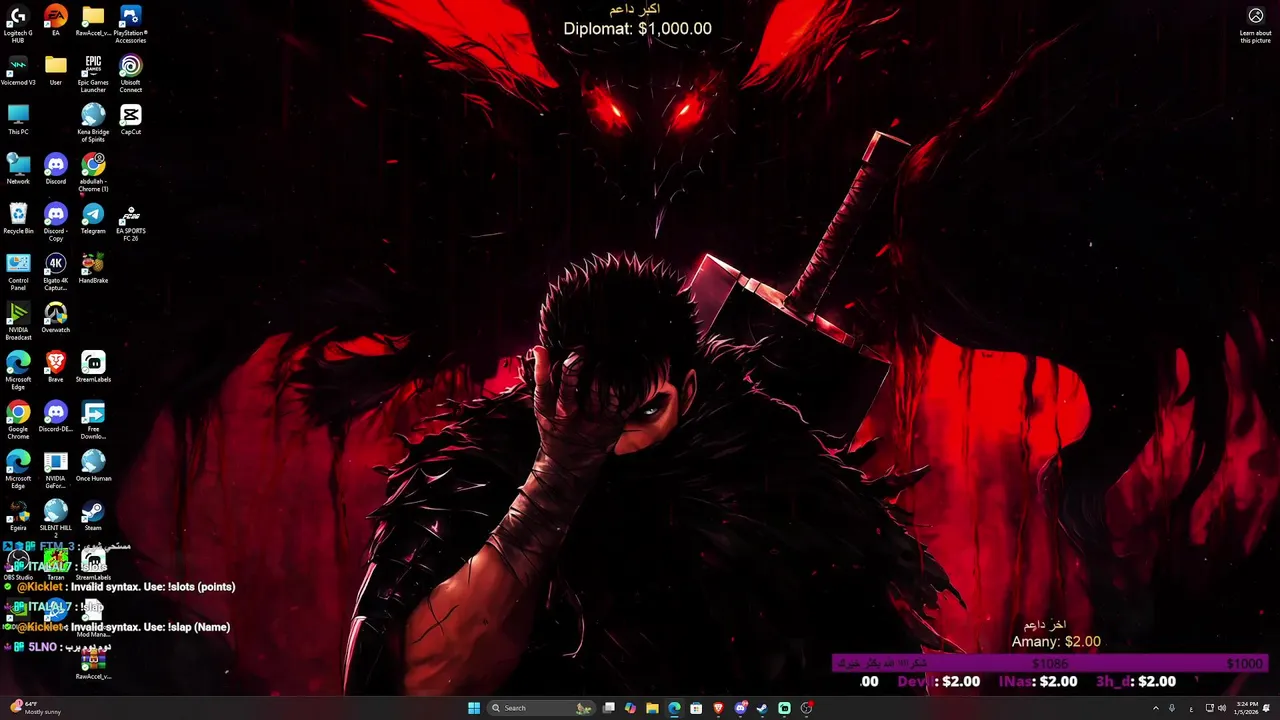Image resolution: width=1280 pixels, height=720 pixels.
Task: Switch to Streamlabs on the taskbar
Action: 784,708
